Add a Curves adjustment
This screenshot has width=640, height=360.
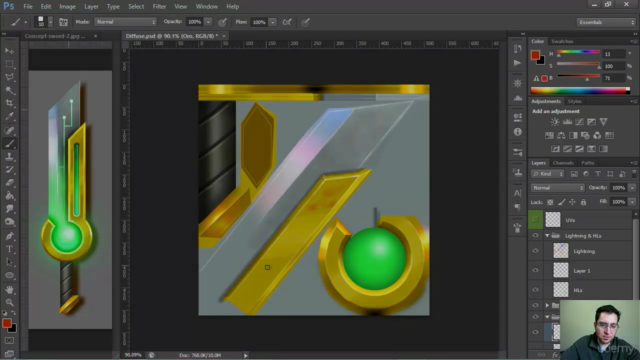point(579,122)
